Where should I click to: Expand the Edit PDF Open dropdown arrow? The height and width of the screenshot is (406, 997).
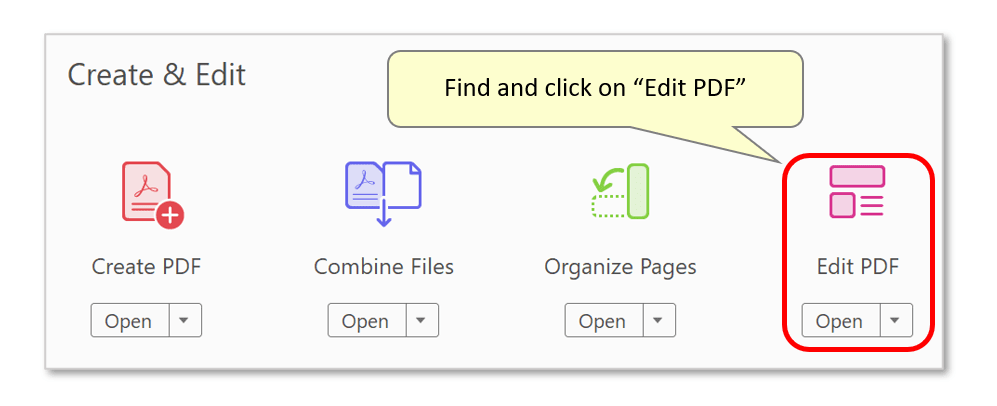coord(896,320)
